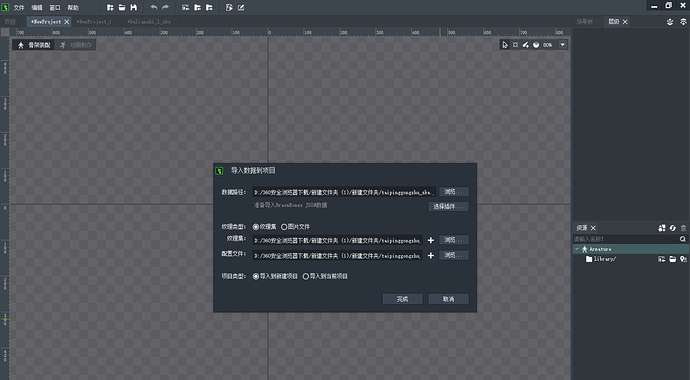
Task: Switch to the 场景树 panel tab
Action: (x=584, y=22)
